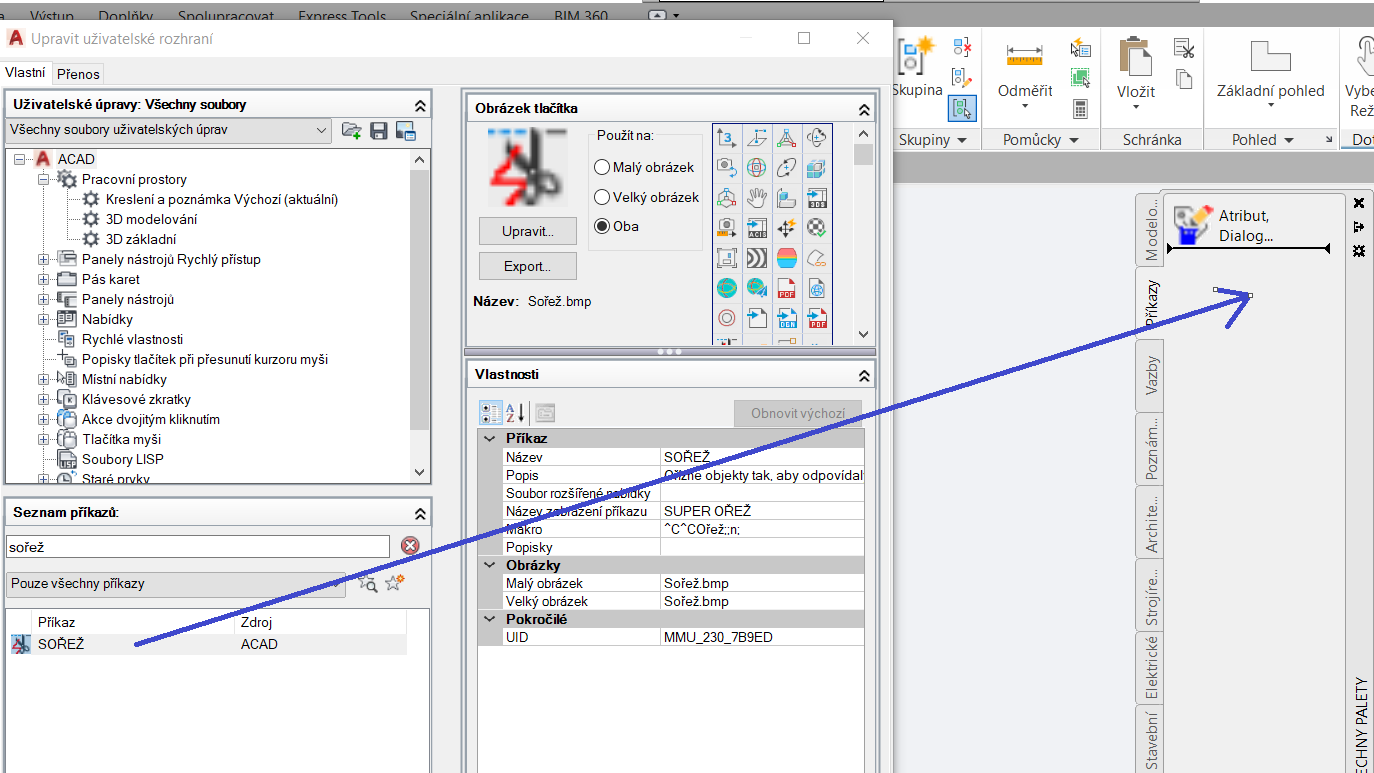Expand the Pomůcky ribbon panel arrow
The height and width of the screenshot is (773, 1374).
1074,140
